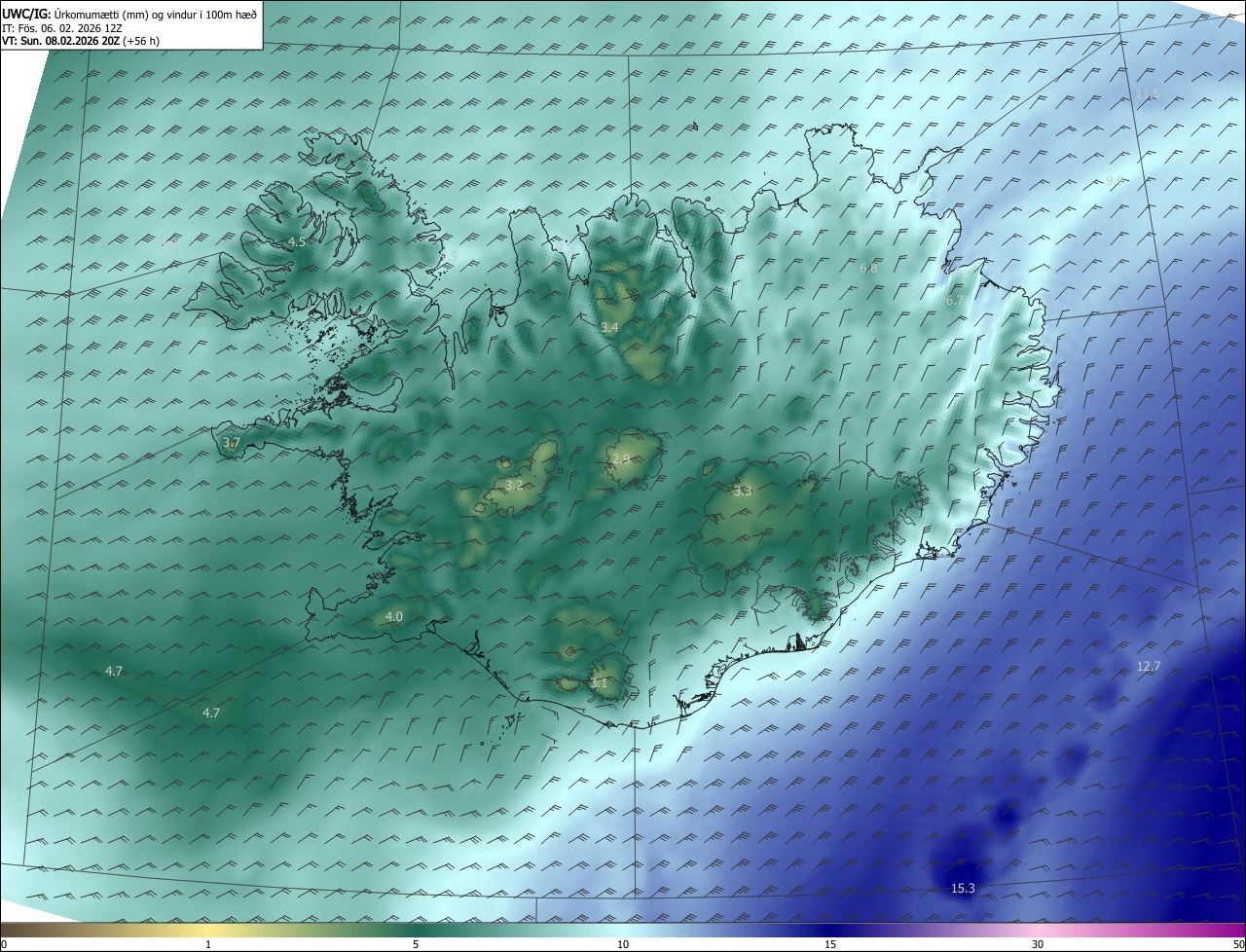The height and width of the screenshot is (952, 1246).
Task: Click the 6.7 value label near the east coast
Action: click(x=954, y=301)
